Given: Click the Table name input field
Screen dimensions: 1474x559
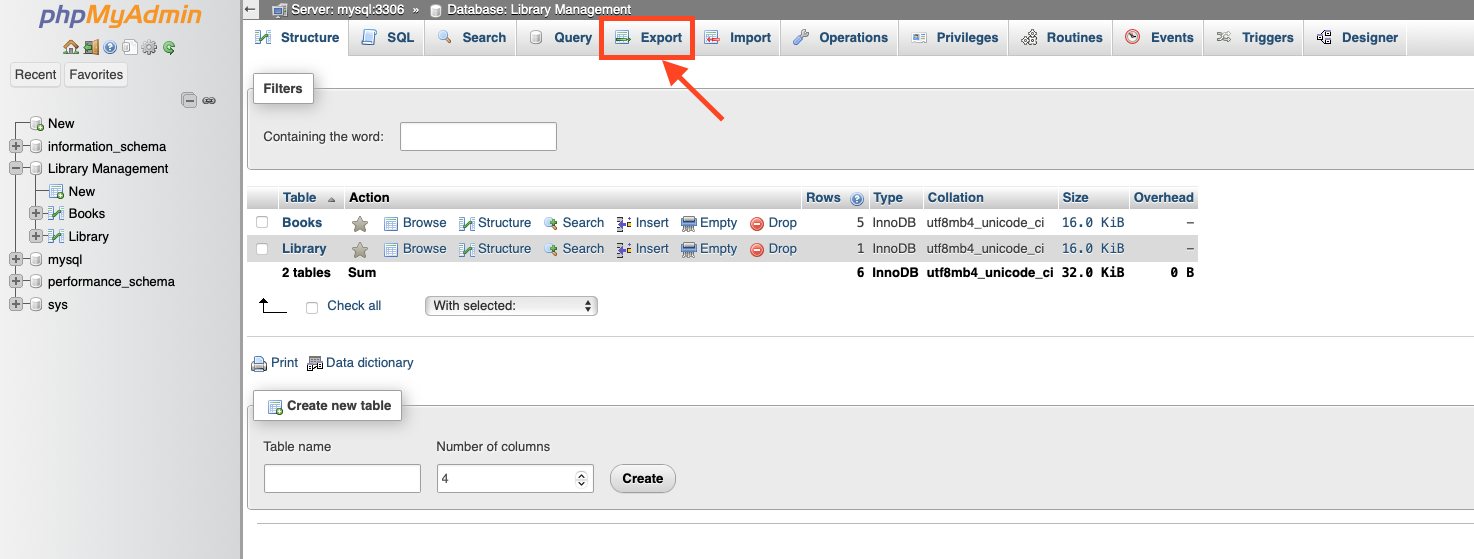Looking at the screenshot, I should point(342,479).
